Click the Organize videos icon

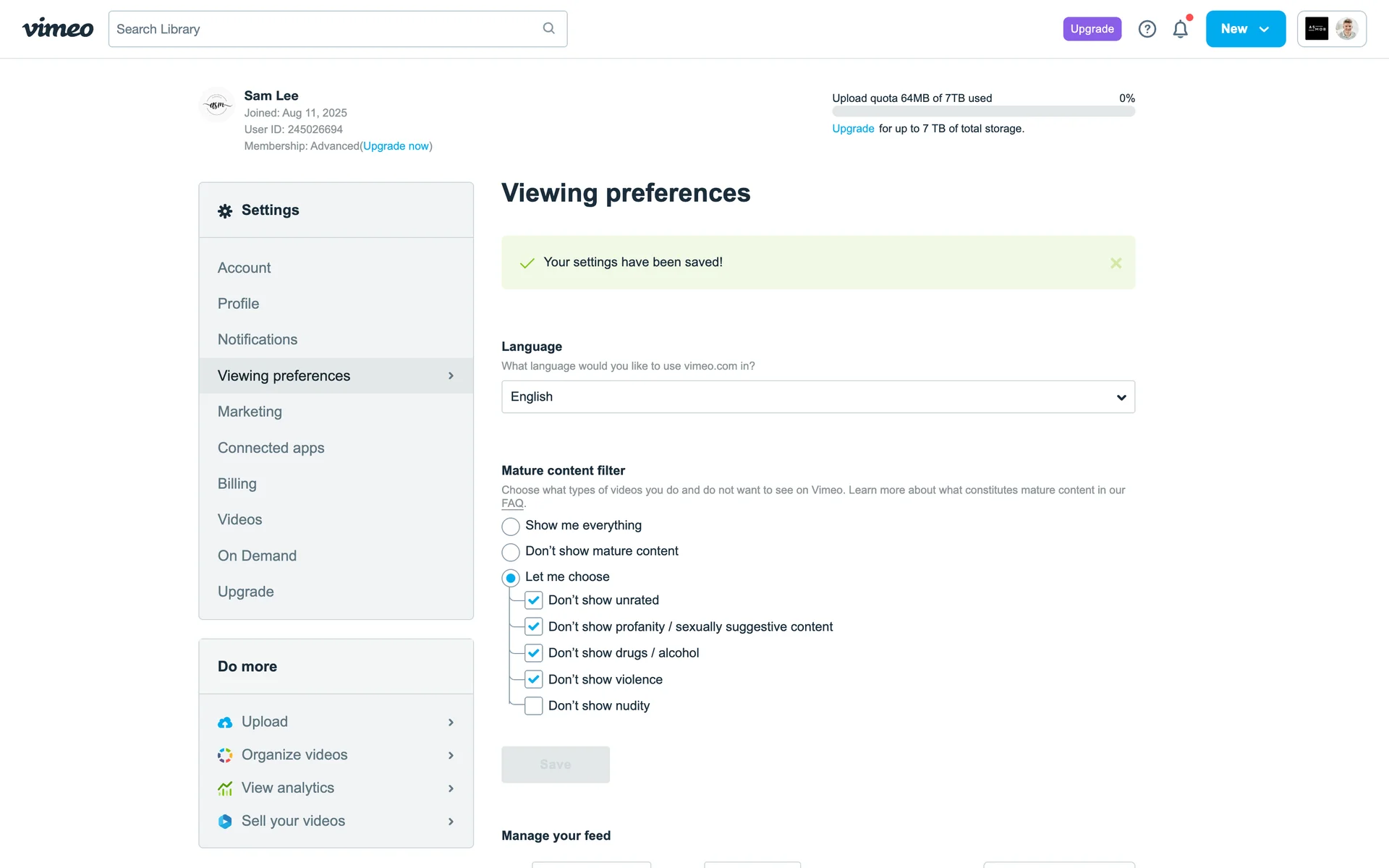click(225, 755)
